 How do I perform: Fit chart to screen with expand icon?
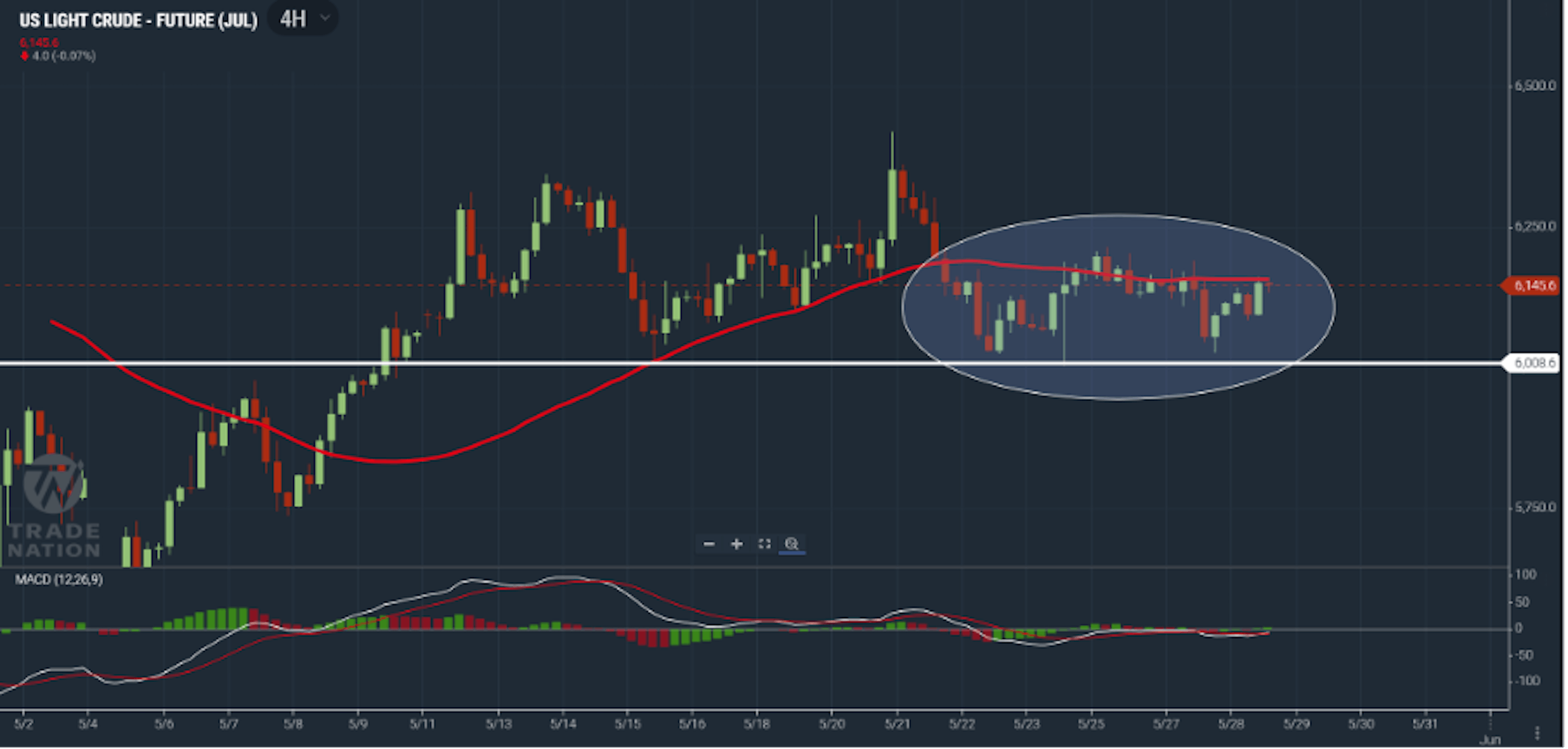[x=764, y=544]
